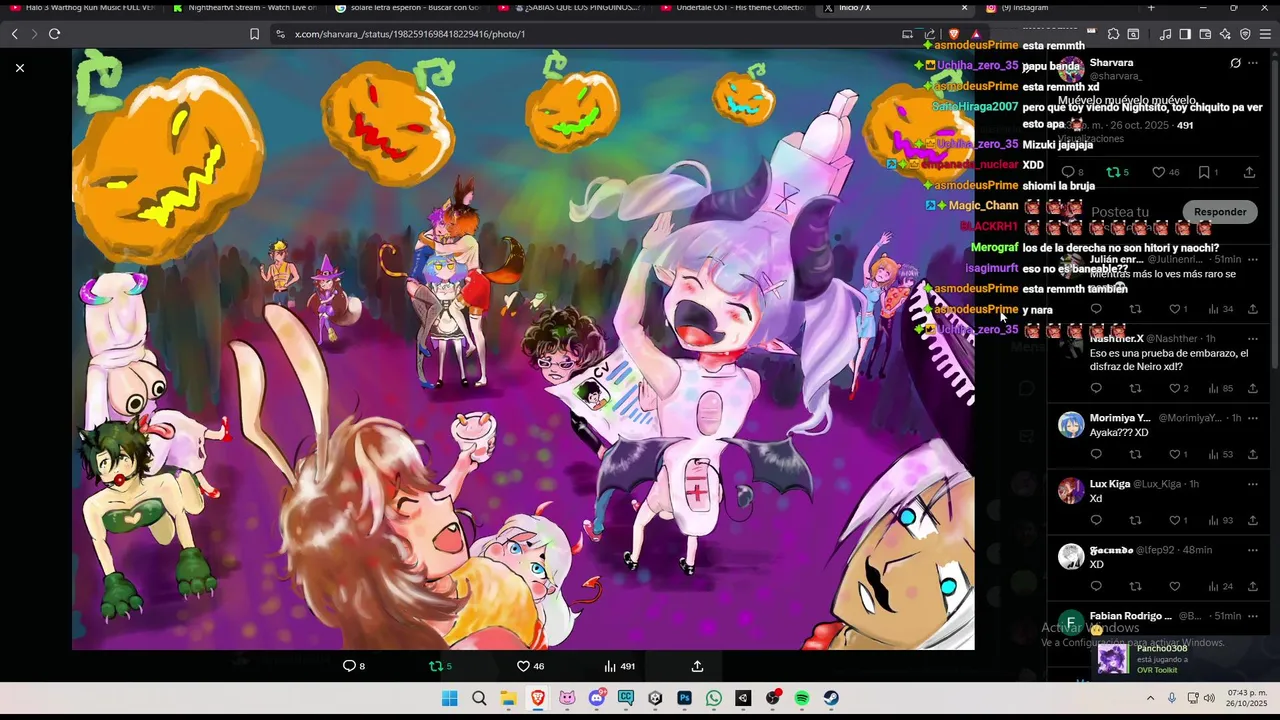Open Sharvara's profile name in the side panel
The height and width of the screenshot is (720, 1280).
point(1111,63)
